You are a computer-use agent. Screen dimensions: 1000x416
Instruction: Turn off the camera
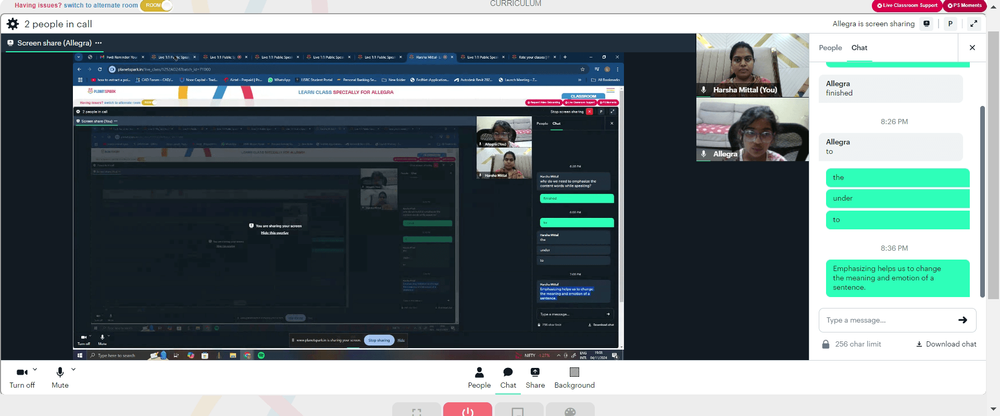tap(22, 378)
